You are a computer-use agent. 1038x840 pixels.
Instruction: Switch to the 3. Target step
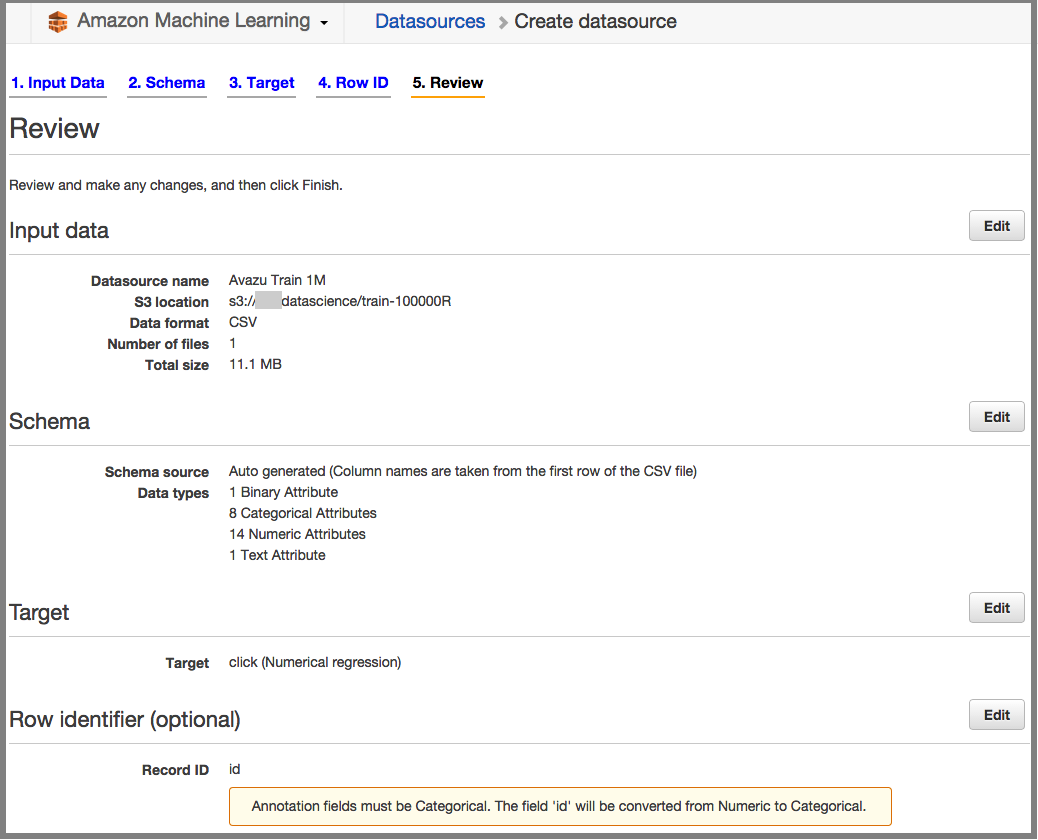(x=261, y=83)
